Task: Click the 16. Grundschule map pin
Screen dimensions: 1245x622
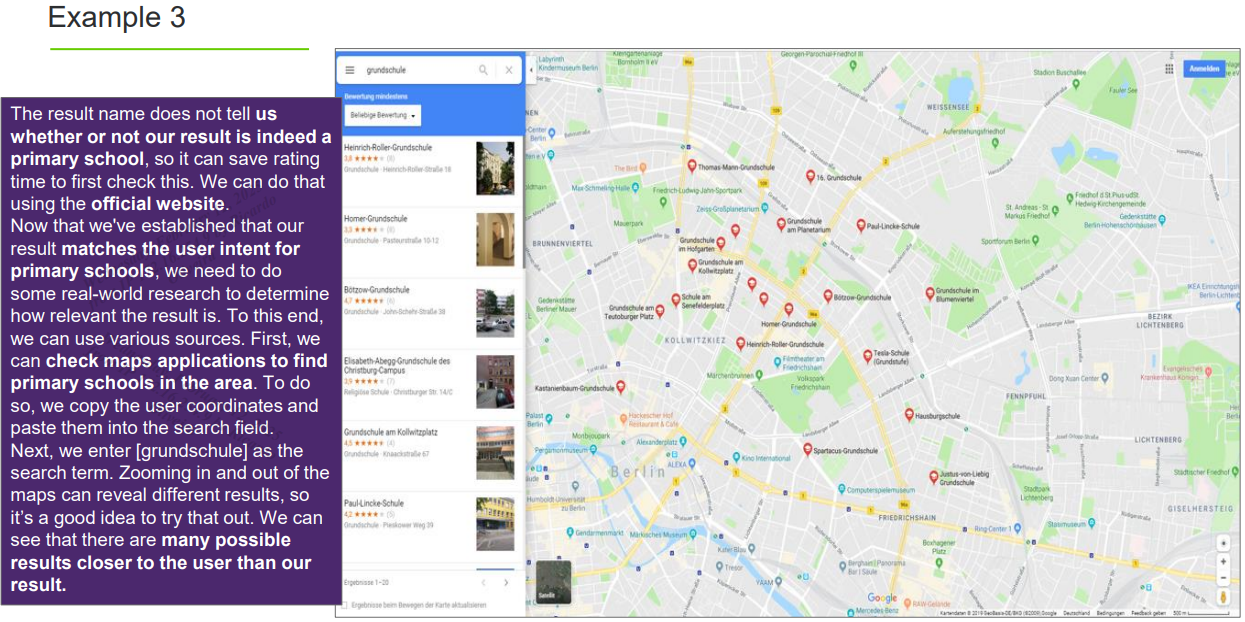Action: 810,175
